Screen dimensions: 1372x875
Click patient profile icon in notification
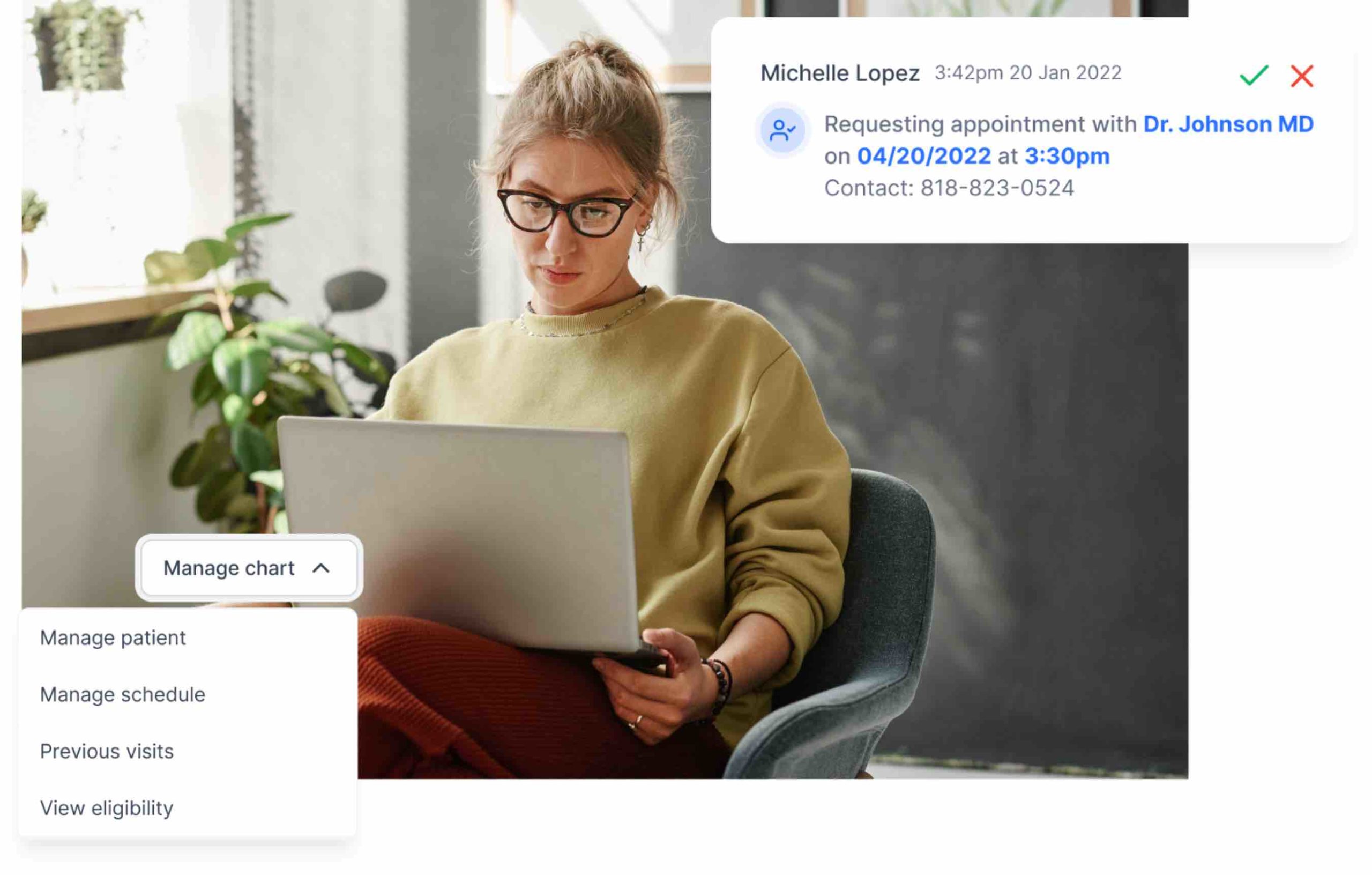tap(782, 131)
